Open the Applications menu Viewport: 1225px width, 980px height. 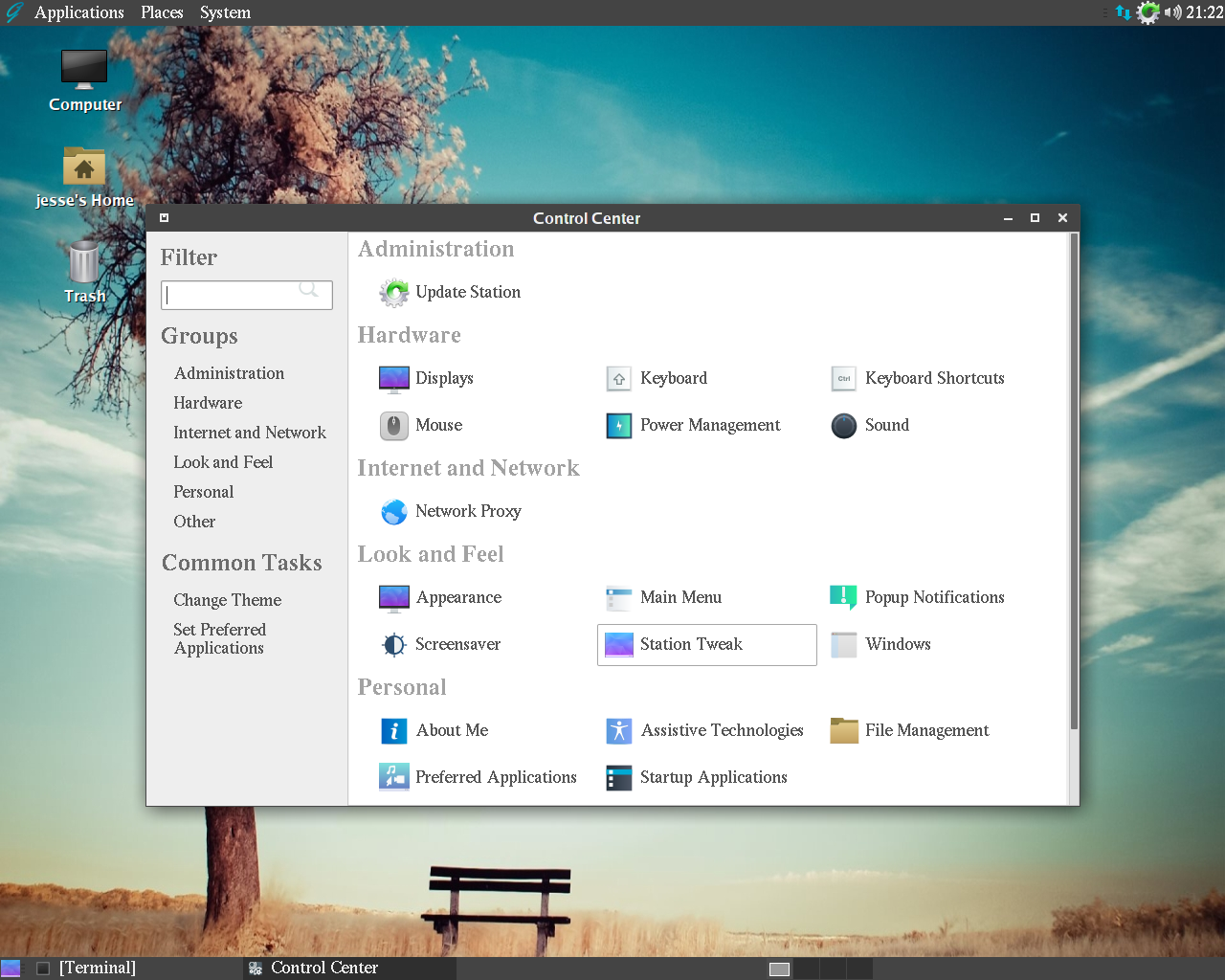coord(79,12)
